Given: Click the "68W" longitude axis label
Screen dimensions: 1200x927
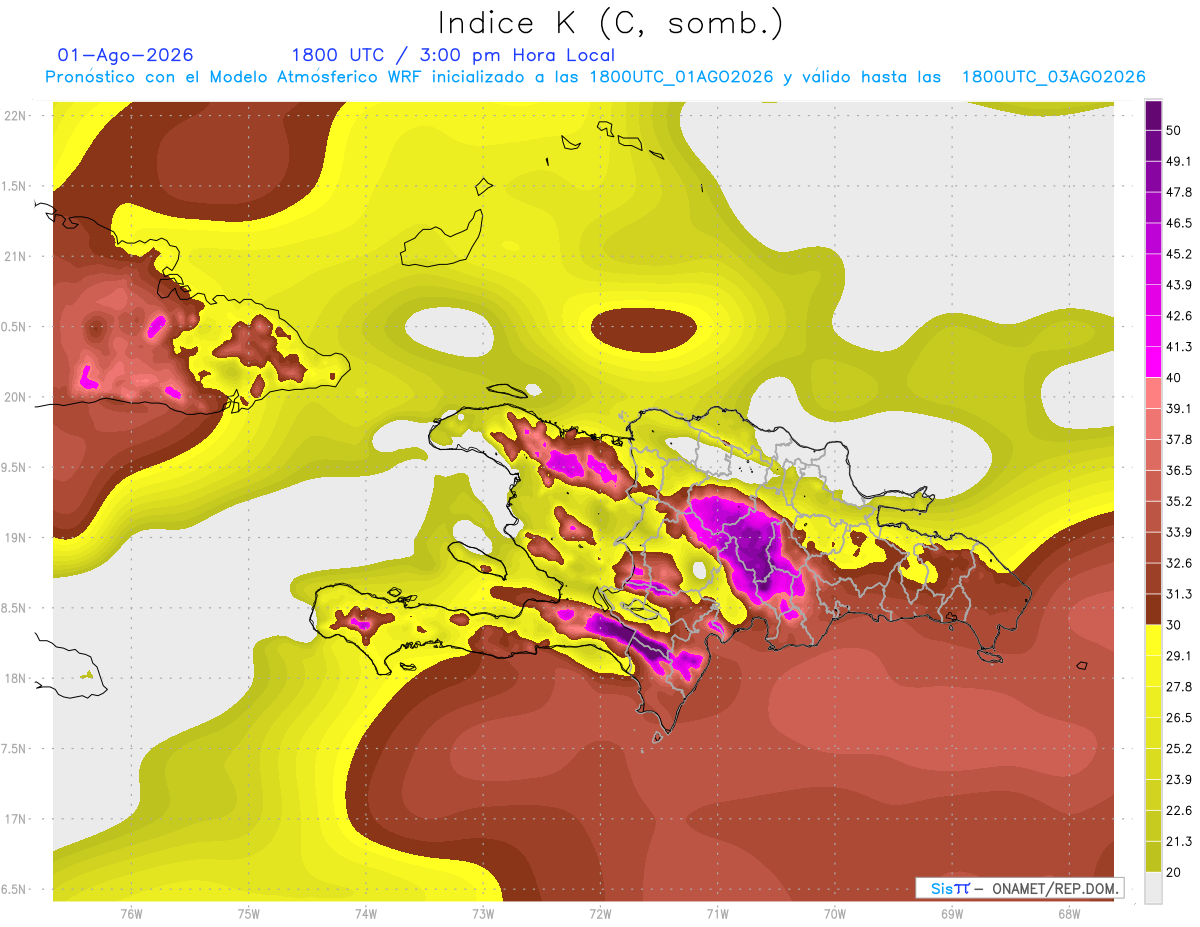Looking at the screenshot, I should click(x=1068, y=914).
